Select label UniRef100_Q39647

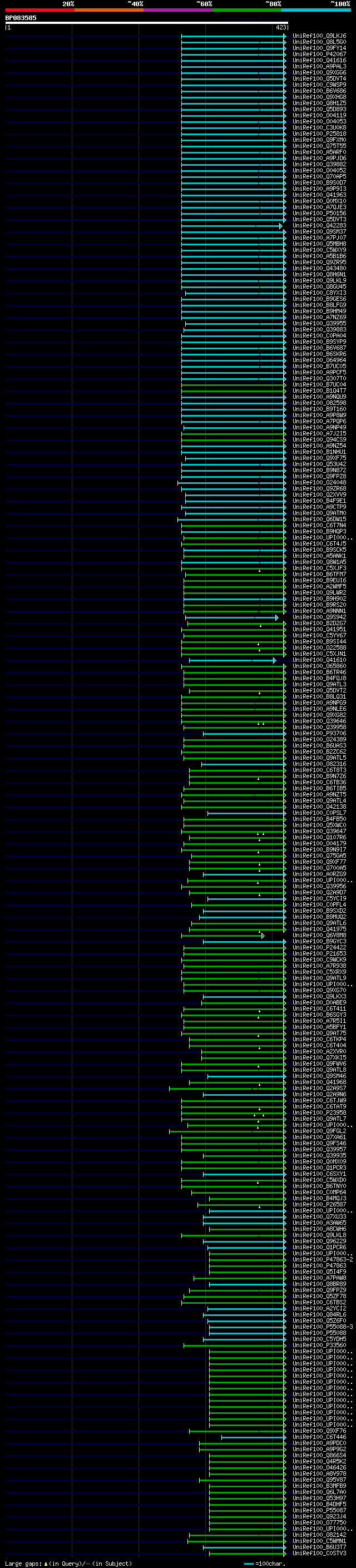coord(319,831)
